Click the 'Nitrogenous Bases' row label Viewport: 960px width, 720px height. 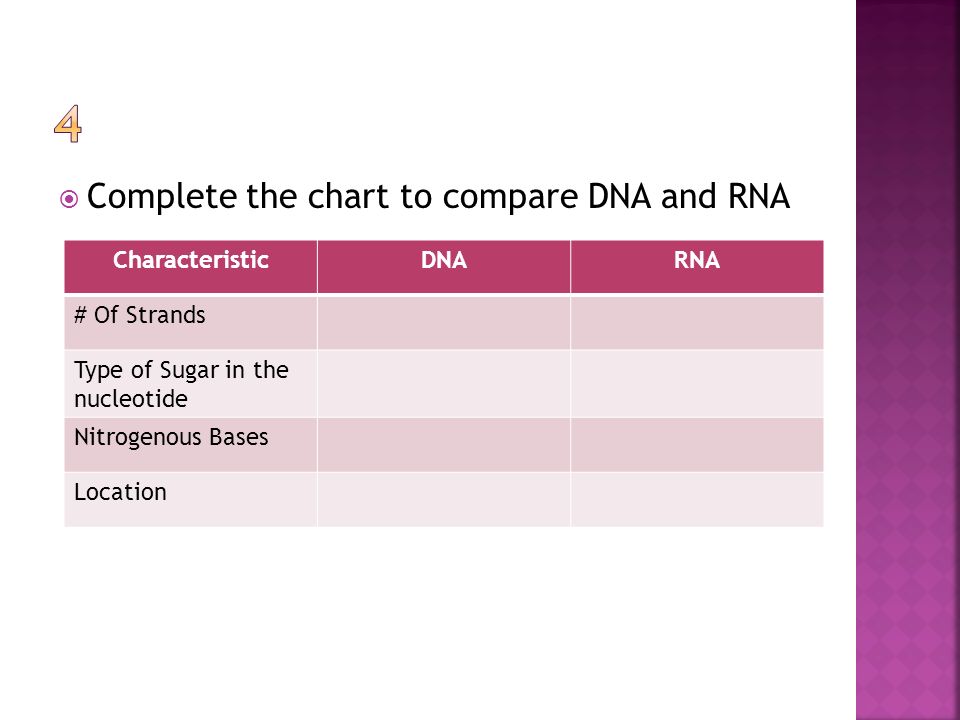pos(171,437)
